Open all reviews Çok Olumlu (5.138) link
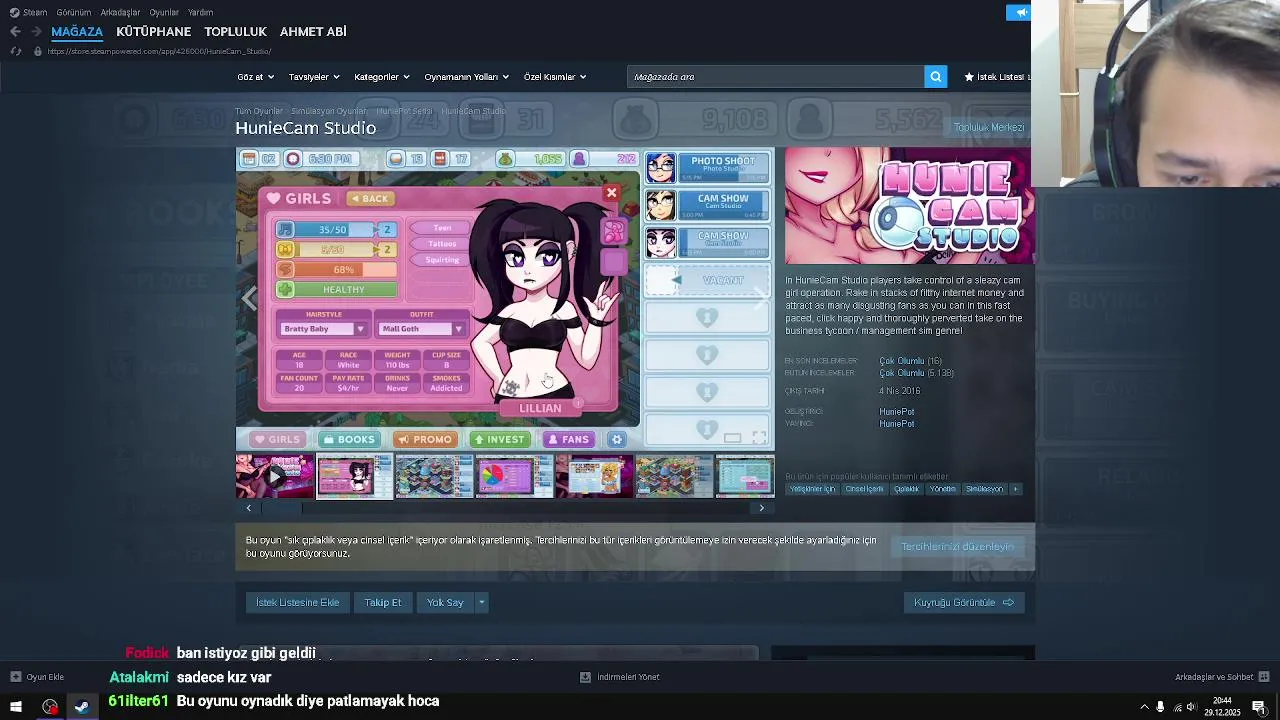This screenshot has height=720, width=1280. [916, 373]
